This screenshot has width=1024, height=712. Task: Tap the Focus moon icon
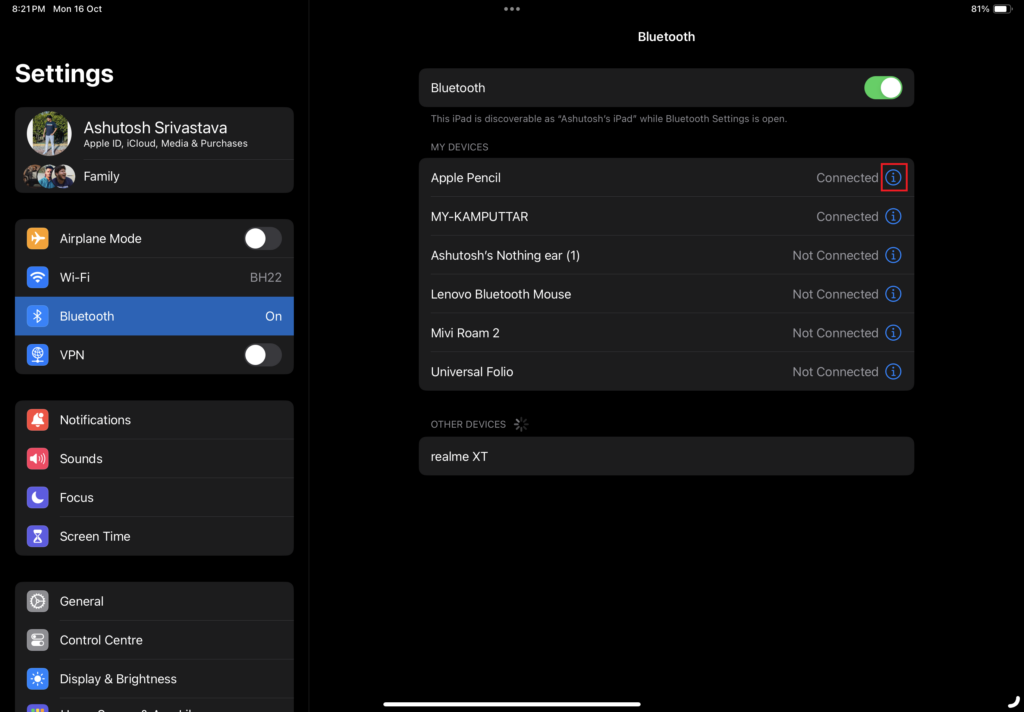click(37, 498)
